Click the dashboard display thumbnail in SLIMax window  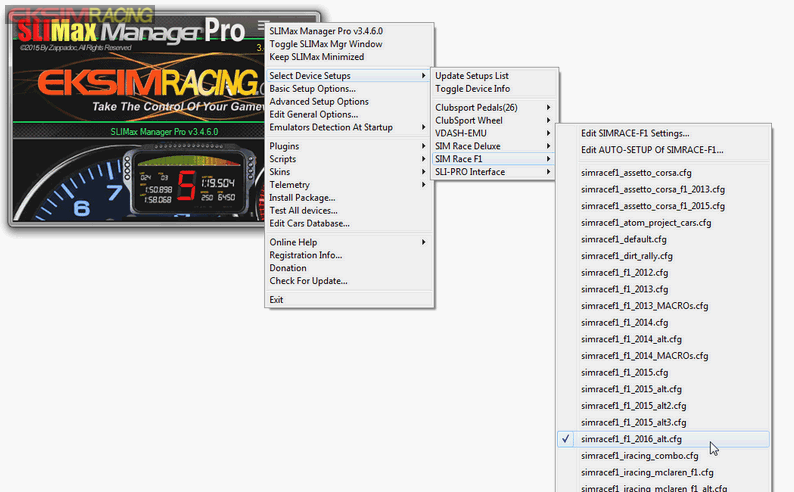click(x=188, y=180)
